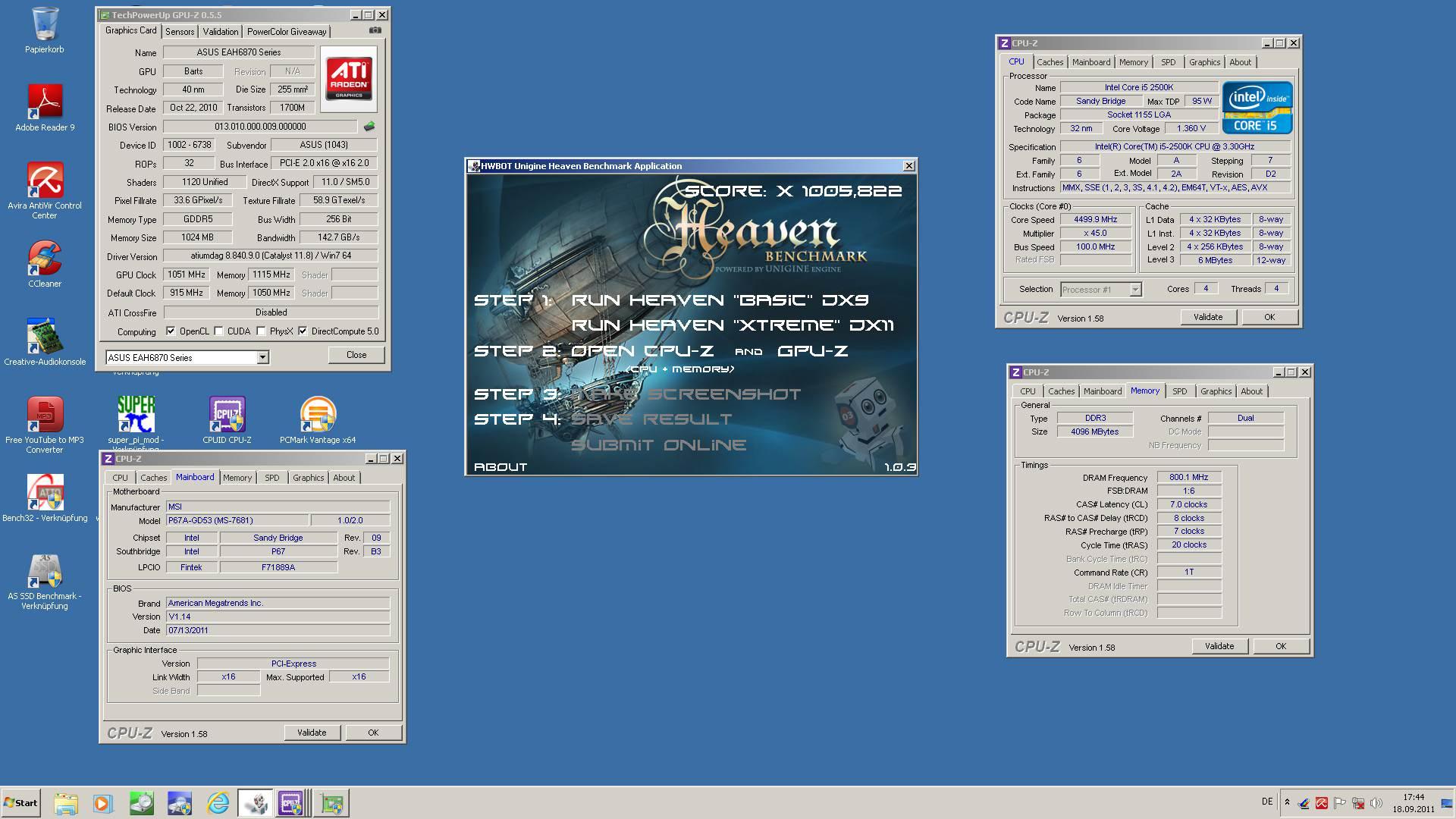Switch to CPU-Z taskbar button
The height and width of the screenshot is (819, 1456).
pyautogui.click(x=290, y=803)
